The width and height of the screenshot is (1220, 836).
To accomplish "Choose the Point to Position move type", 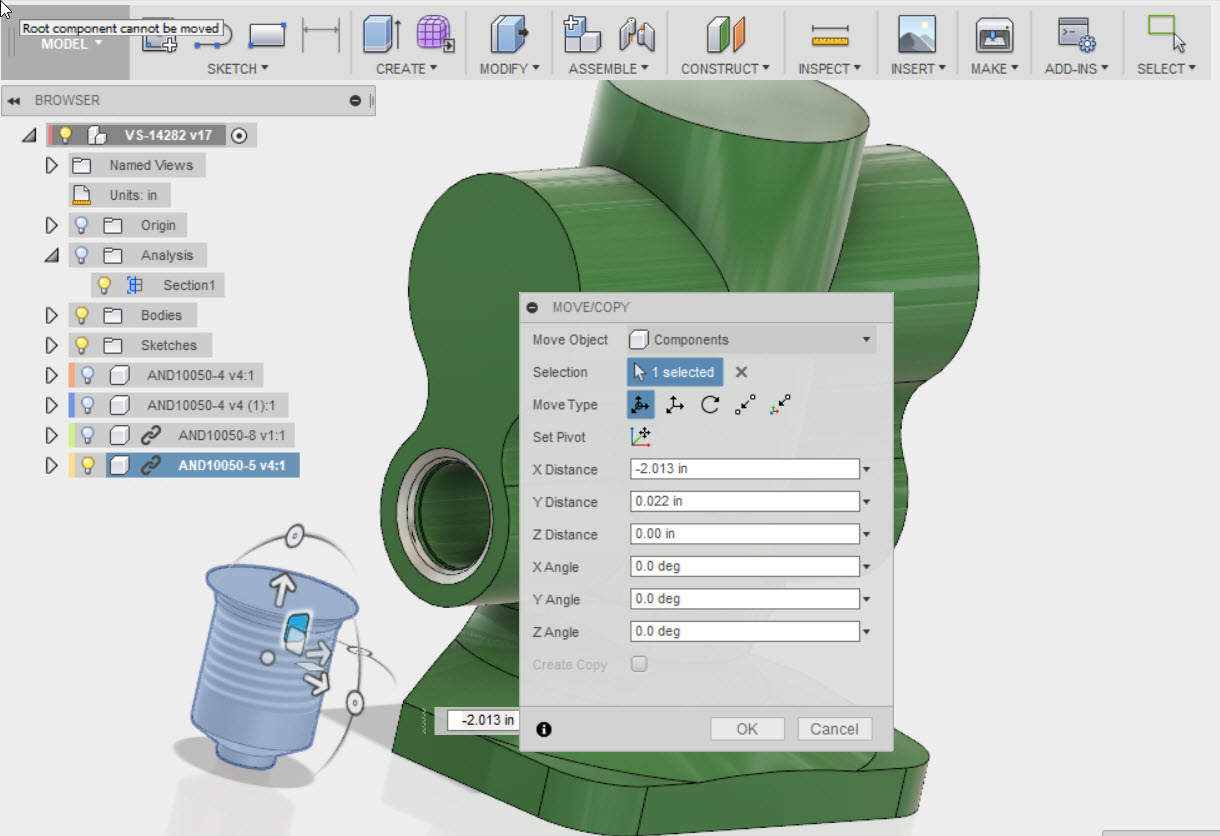I will (x=780, y=405).
